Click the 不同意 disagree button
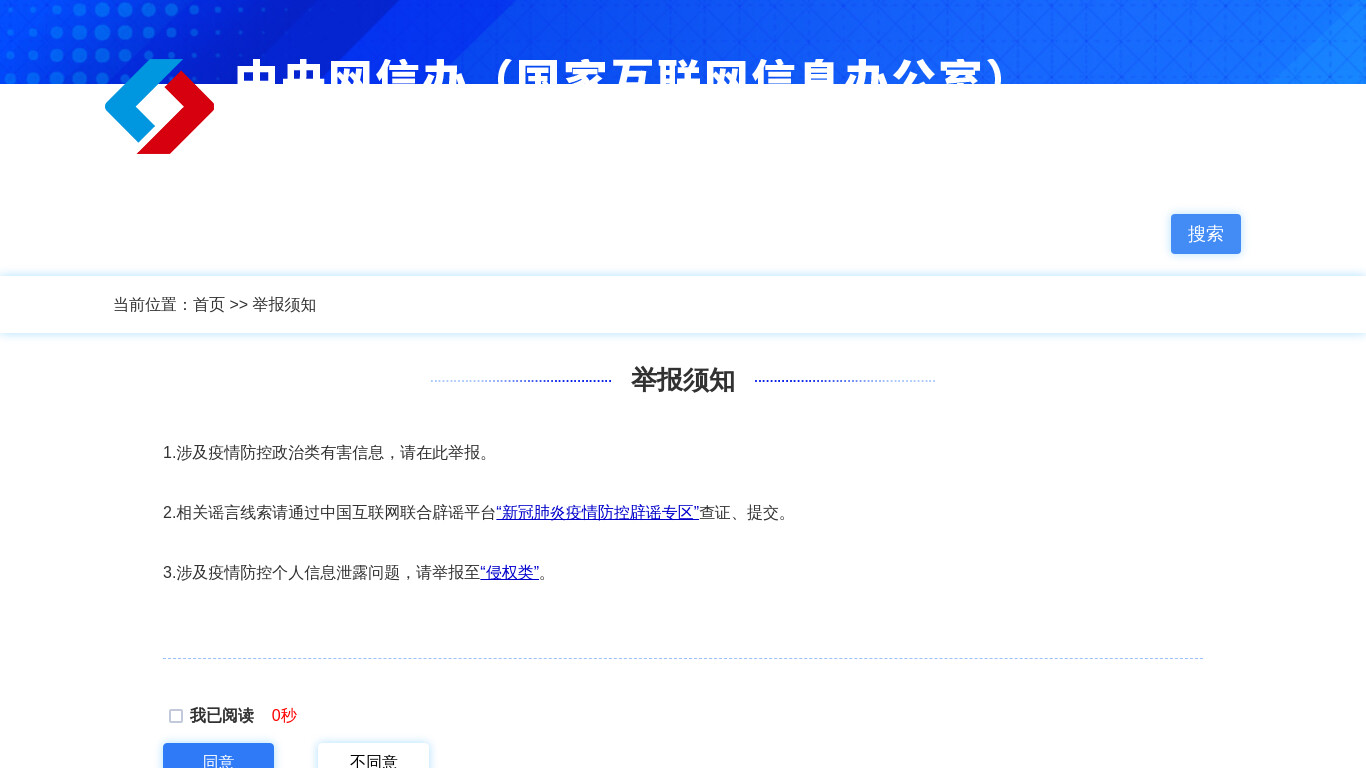The image size is (1366, 768). point(374,756)
